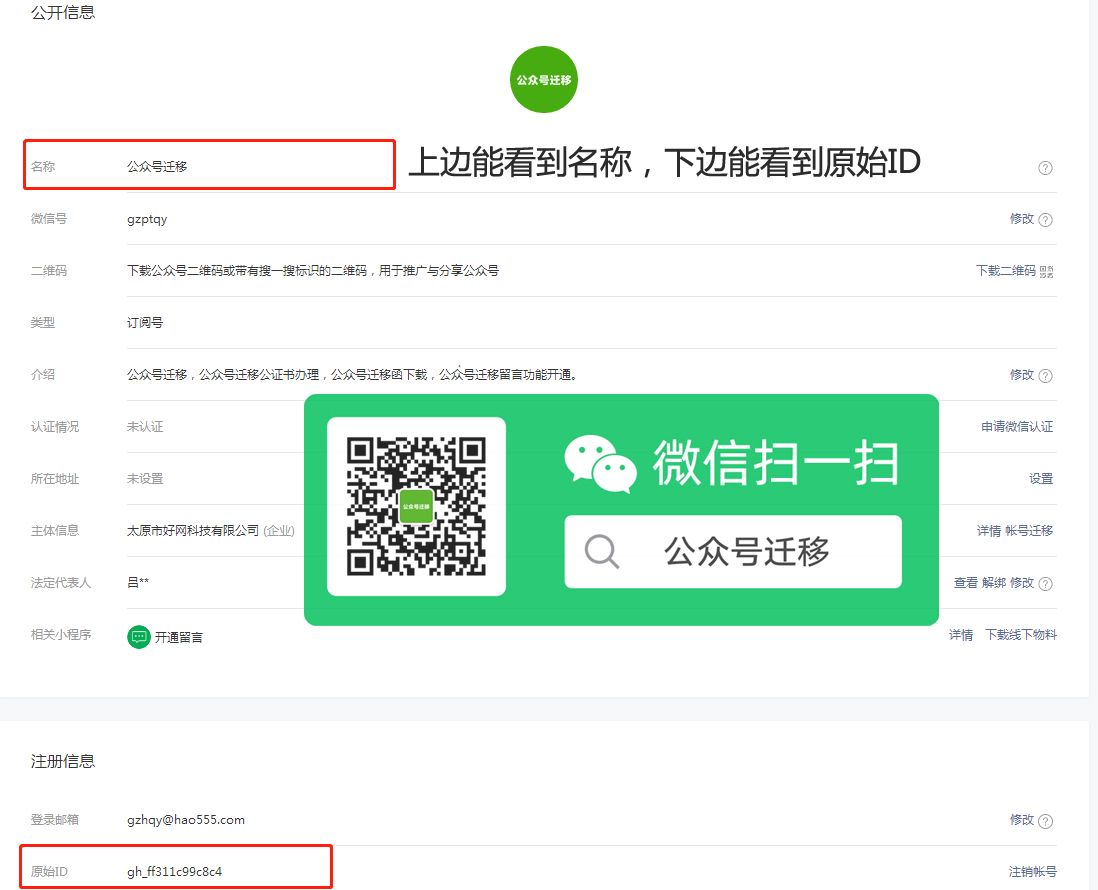The image size is (1098, 890).
Task: Click the 订阅号 type value
Action: [x=145, y=323]
